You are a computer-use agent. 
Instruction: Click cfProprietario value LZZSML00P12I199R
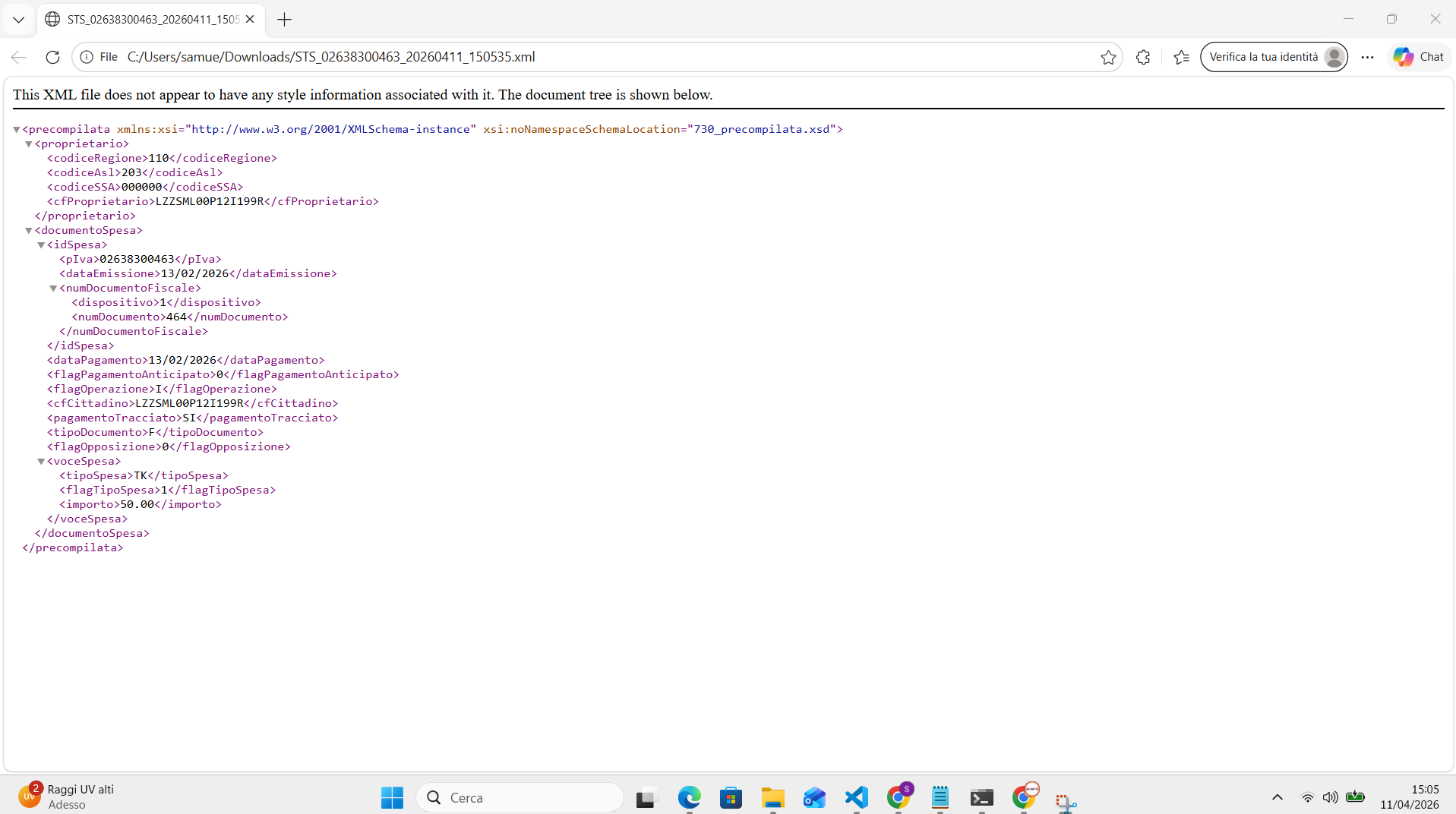coord(210,201)
